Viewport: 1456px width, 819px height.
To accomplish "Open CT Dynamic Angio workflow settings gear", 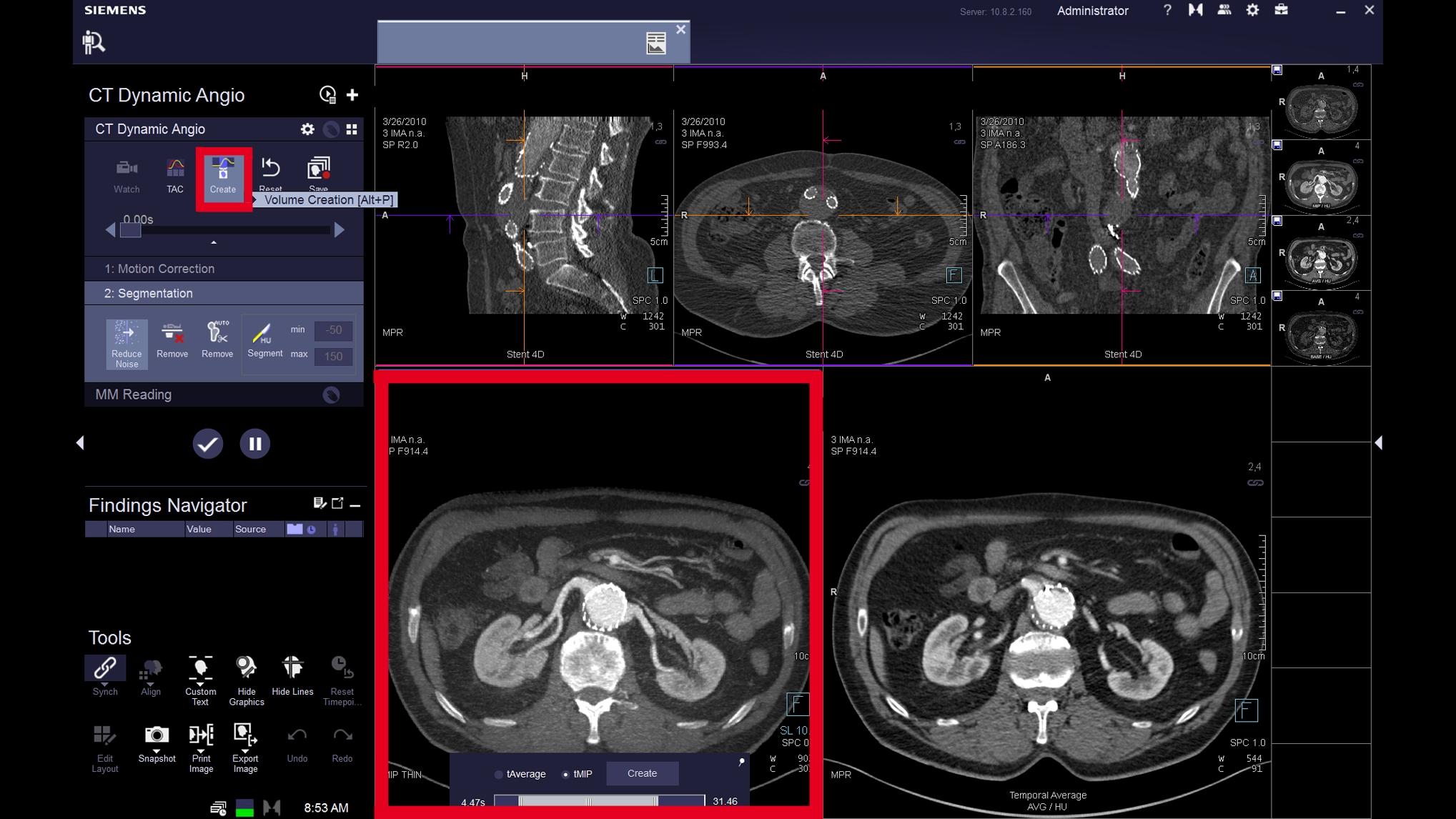I will coord(307,129).
